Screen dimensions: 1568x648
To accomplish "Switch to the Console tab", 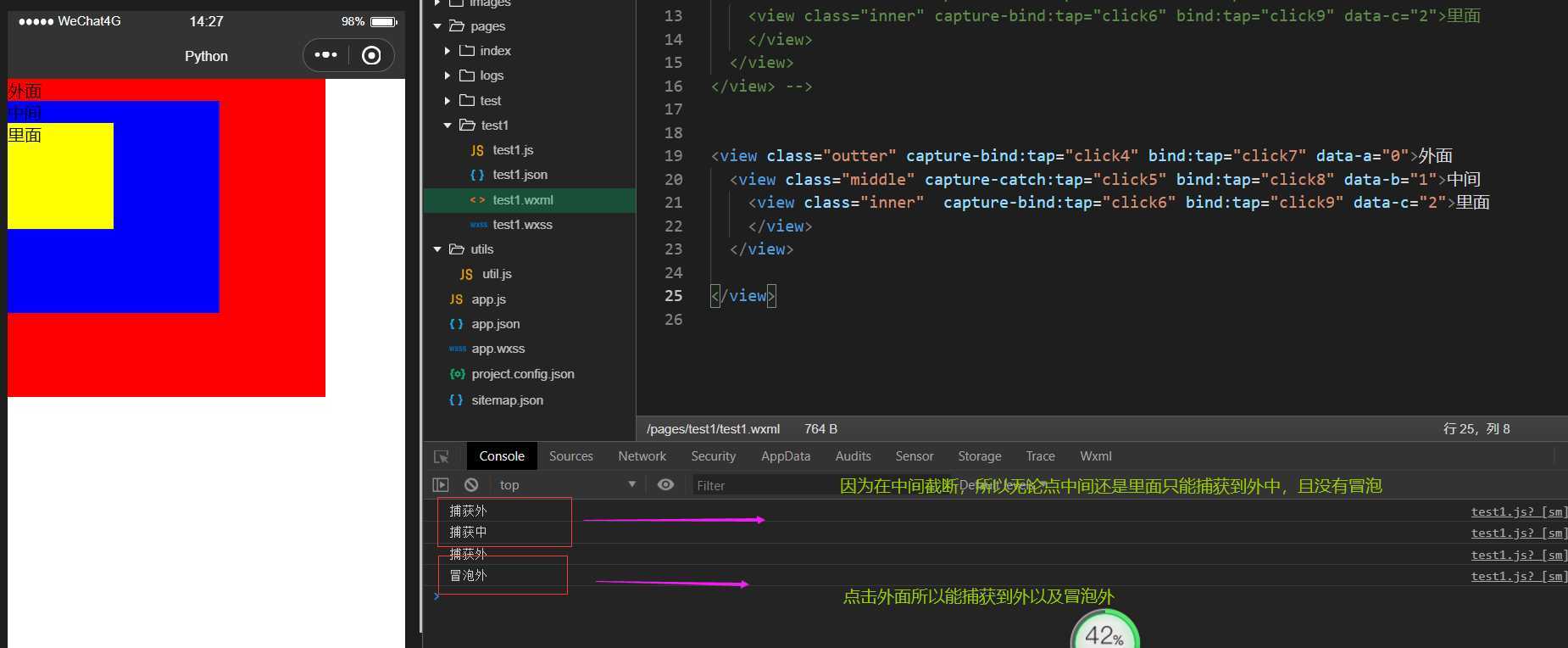I will [x=502, y=455].
